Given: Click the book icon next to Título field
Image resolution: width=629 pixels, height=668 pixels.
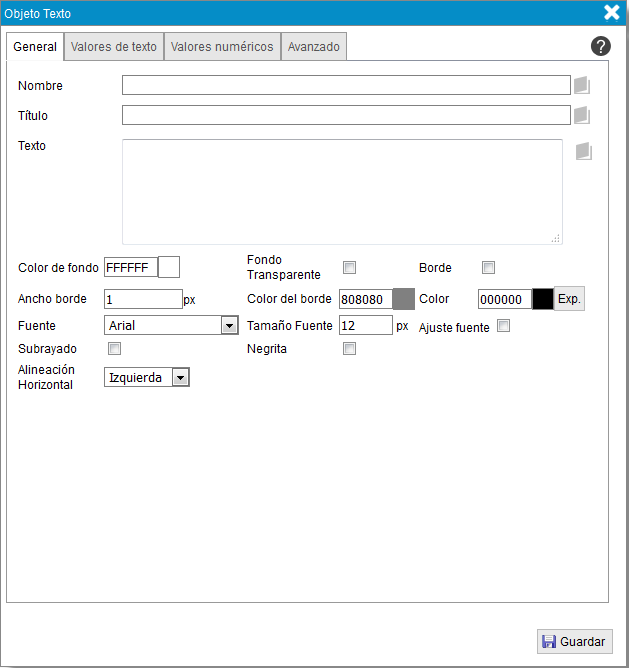Looking at the screenshot, I should [x=582, y=115].
